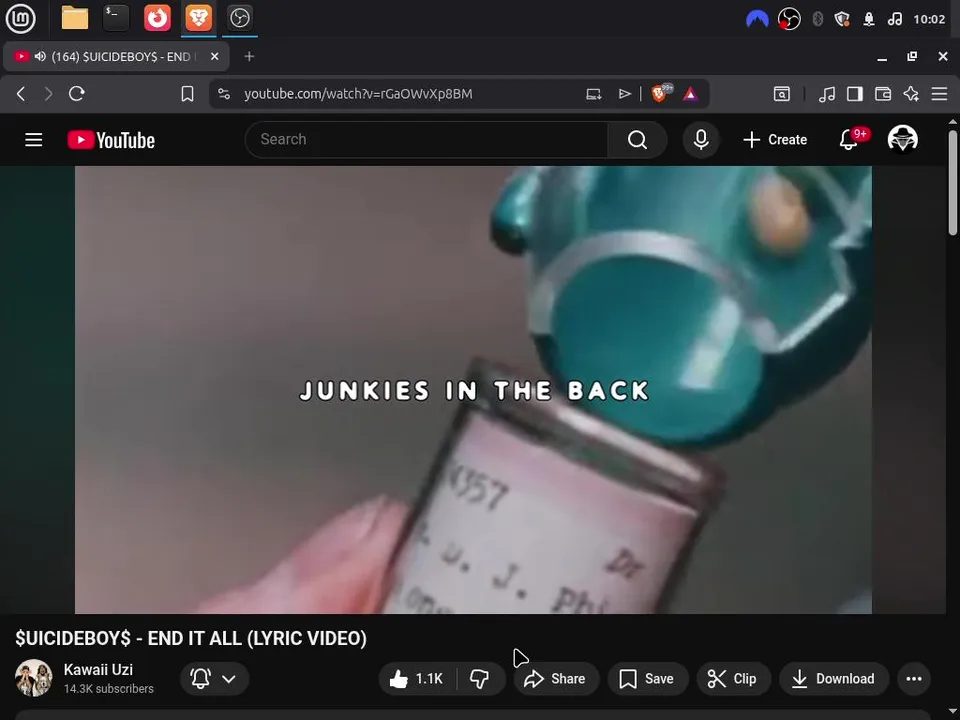
Task: Open the notifications bell in system tray
Action: click(869, 19)
